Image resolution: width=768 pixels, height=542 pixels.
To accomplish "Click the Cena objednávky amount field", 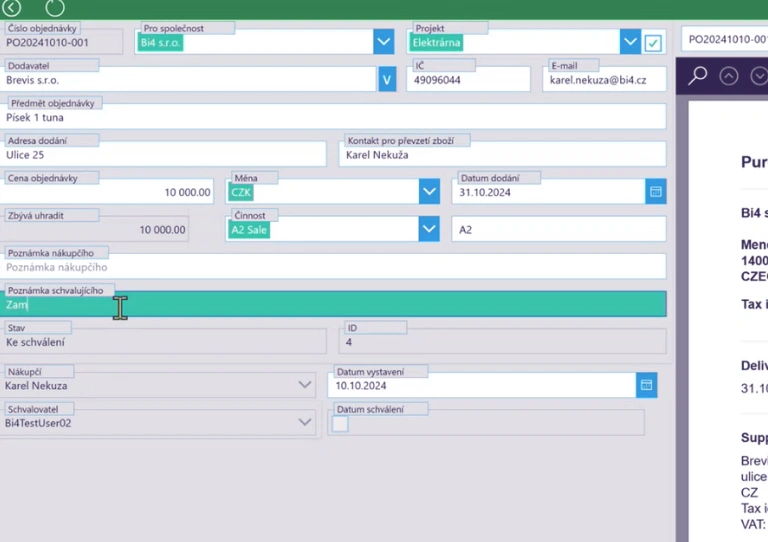I will pos(110,192).
